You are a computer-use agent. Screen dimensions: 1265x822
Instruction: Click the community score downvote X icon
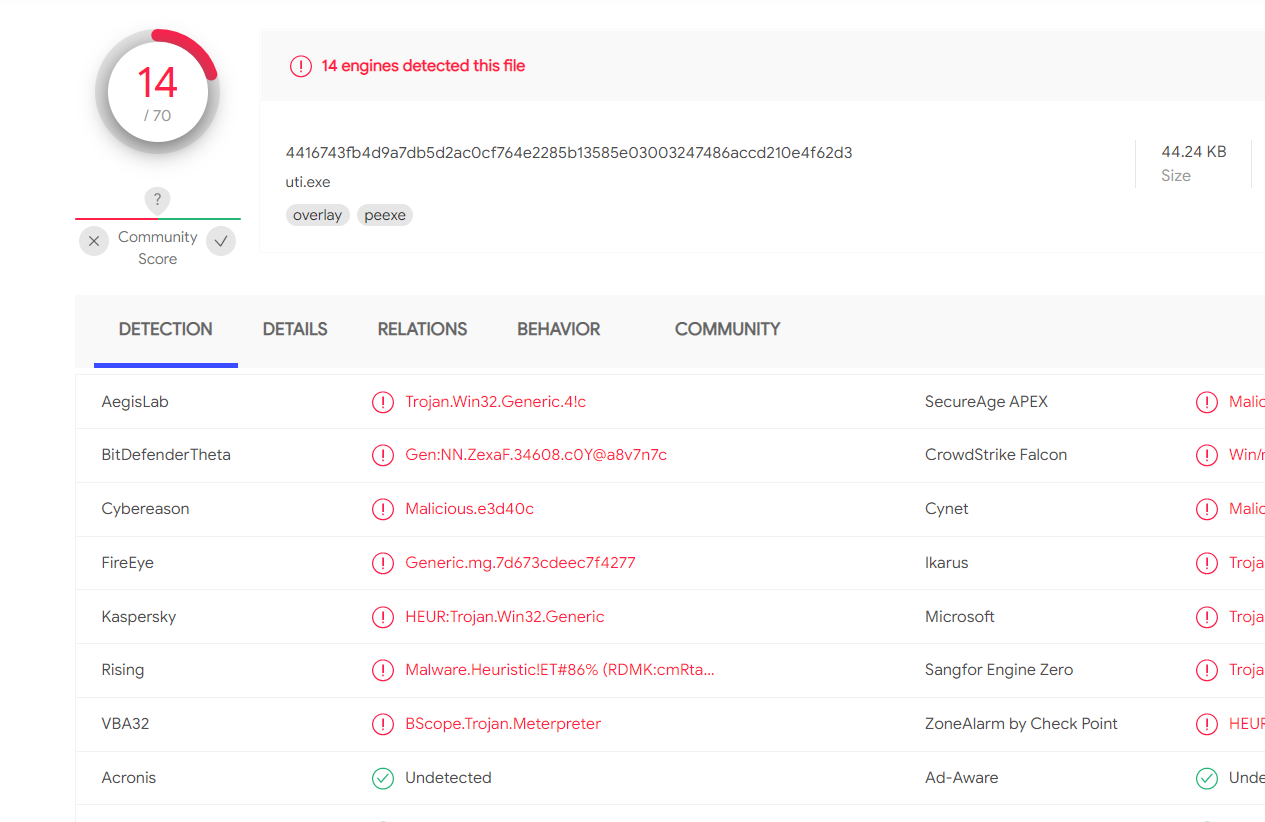[94, 241]
